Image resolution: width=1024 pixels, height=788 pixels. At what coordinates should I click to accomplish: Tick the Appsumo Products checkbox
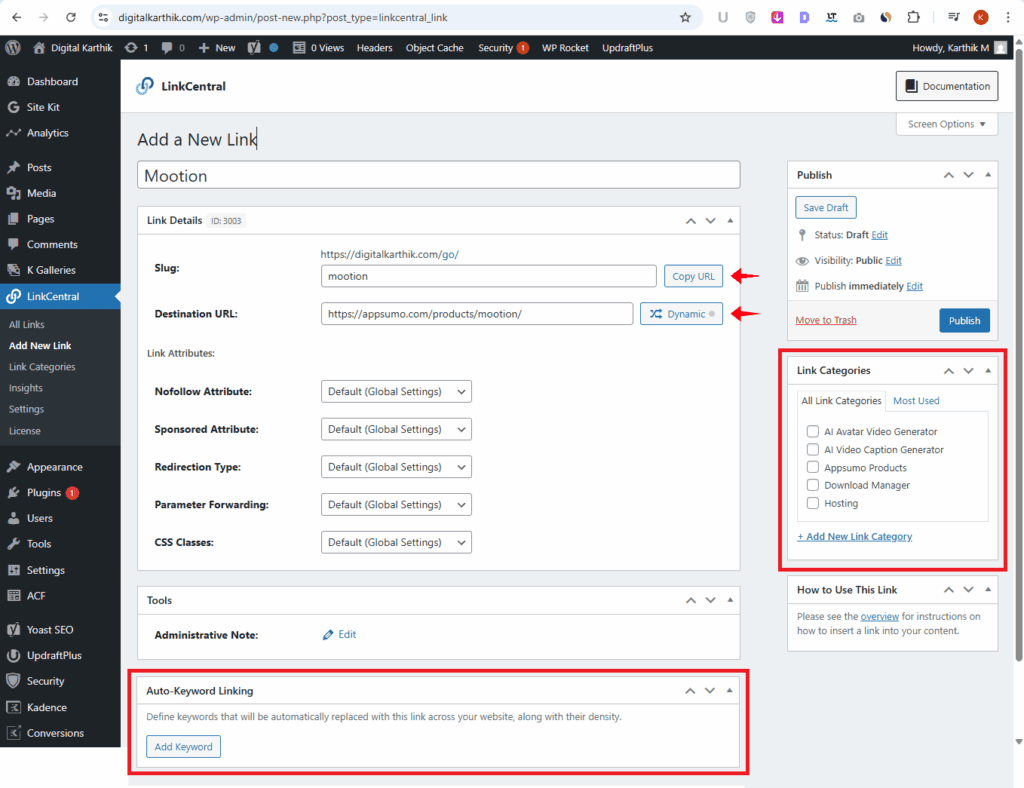(x=813, y=468)
